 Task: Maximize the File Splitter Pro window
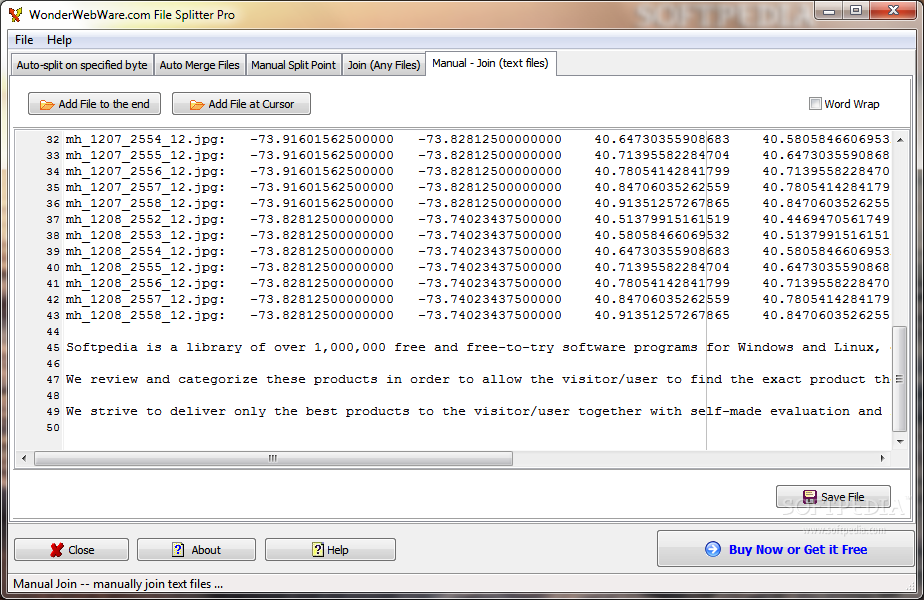(x=856, y=11)
